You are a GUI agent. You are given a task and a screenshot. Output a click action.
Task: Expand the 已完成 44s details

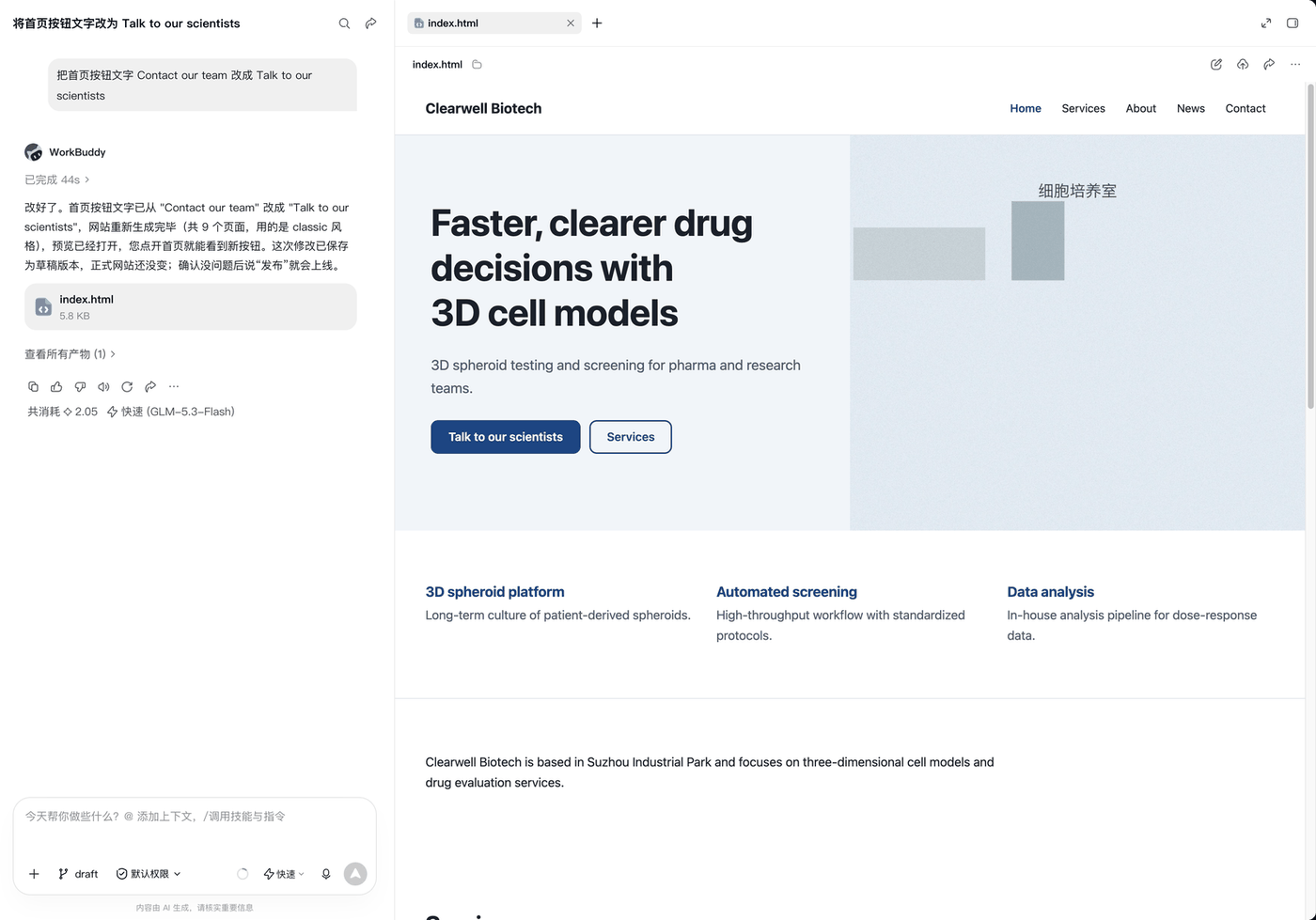tap(57, 179)
